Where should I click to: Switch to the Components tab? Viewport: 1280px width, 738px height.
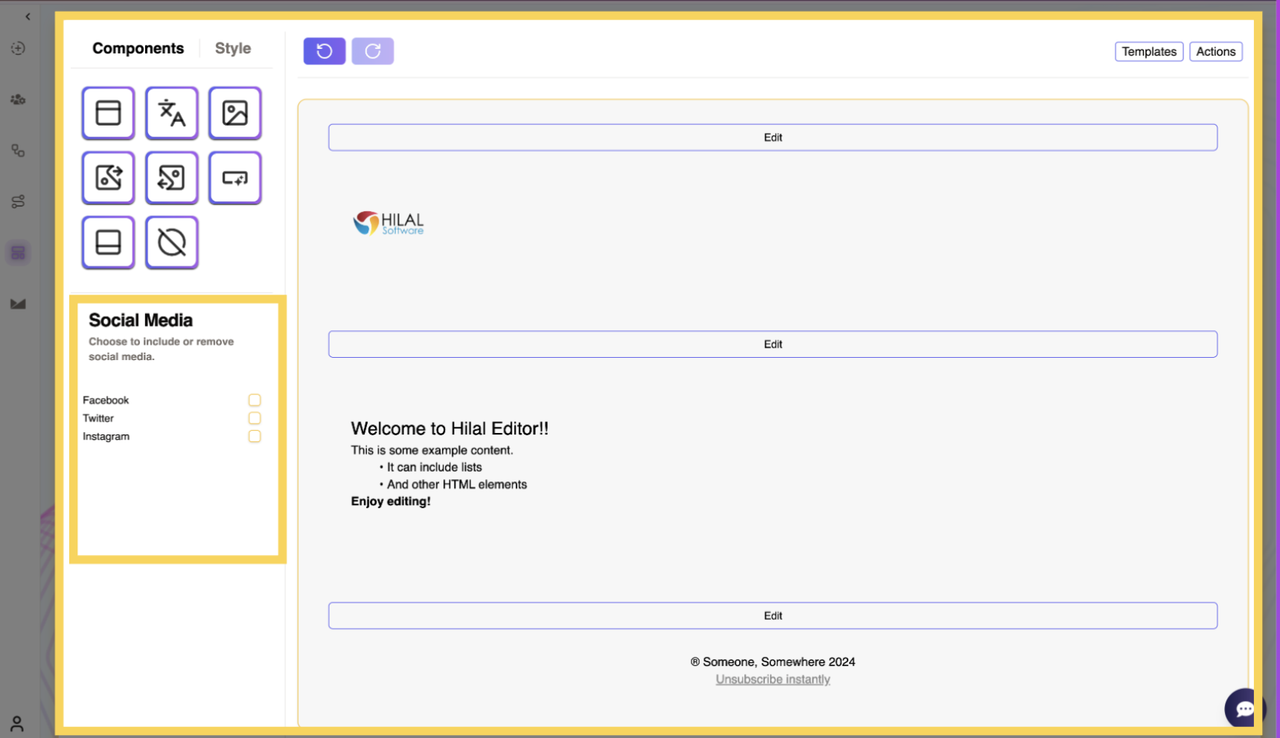coord(138,48)
